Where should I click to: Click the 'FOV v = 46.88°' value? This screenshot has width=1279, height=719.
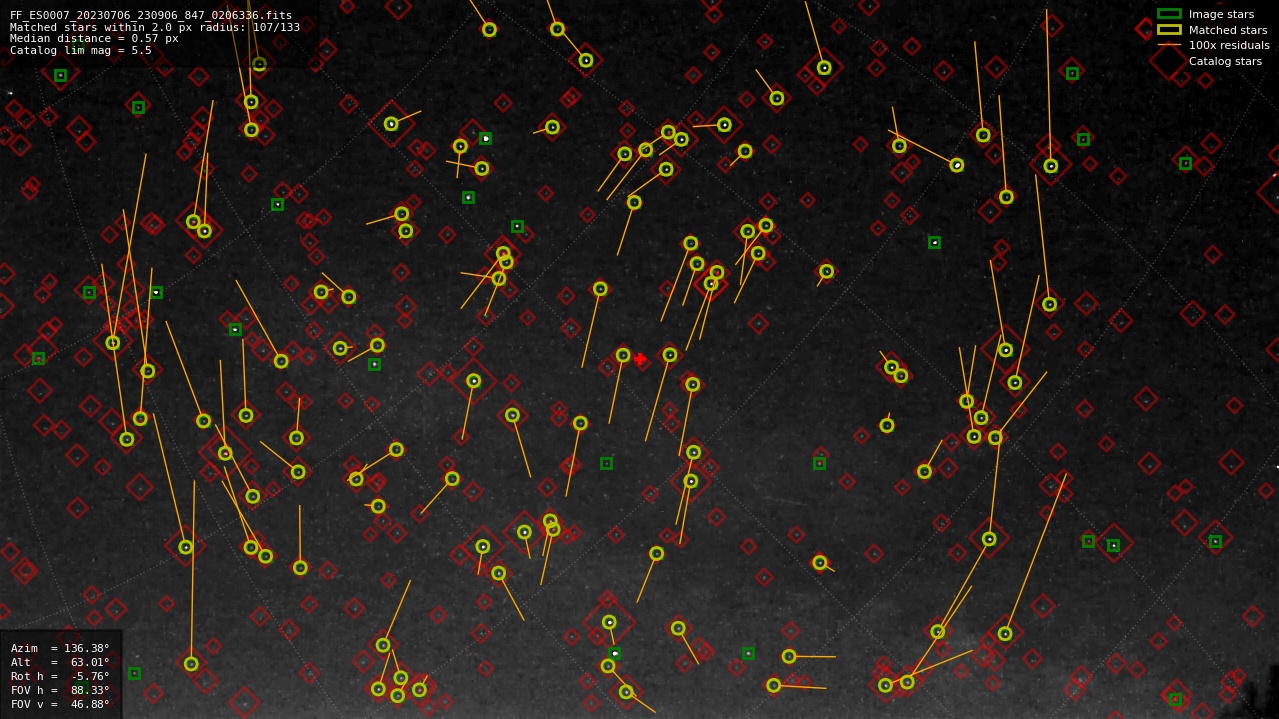pos(60,704)
